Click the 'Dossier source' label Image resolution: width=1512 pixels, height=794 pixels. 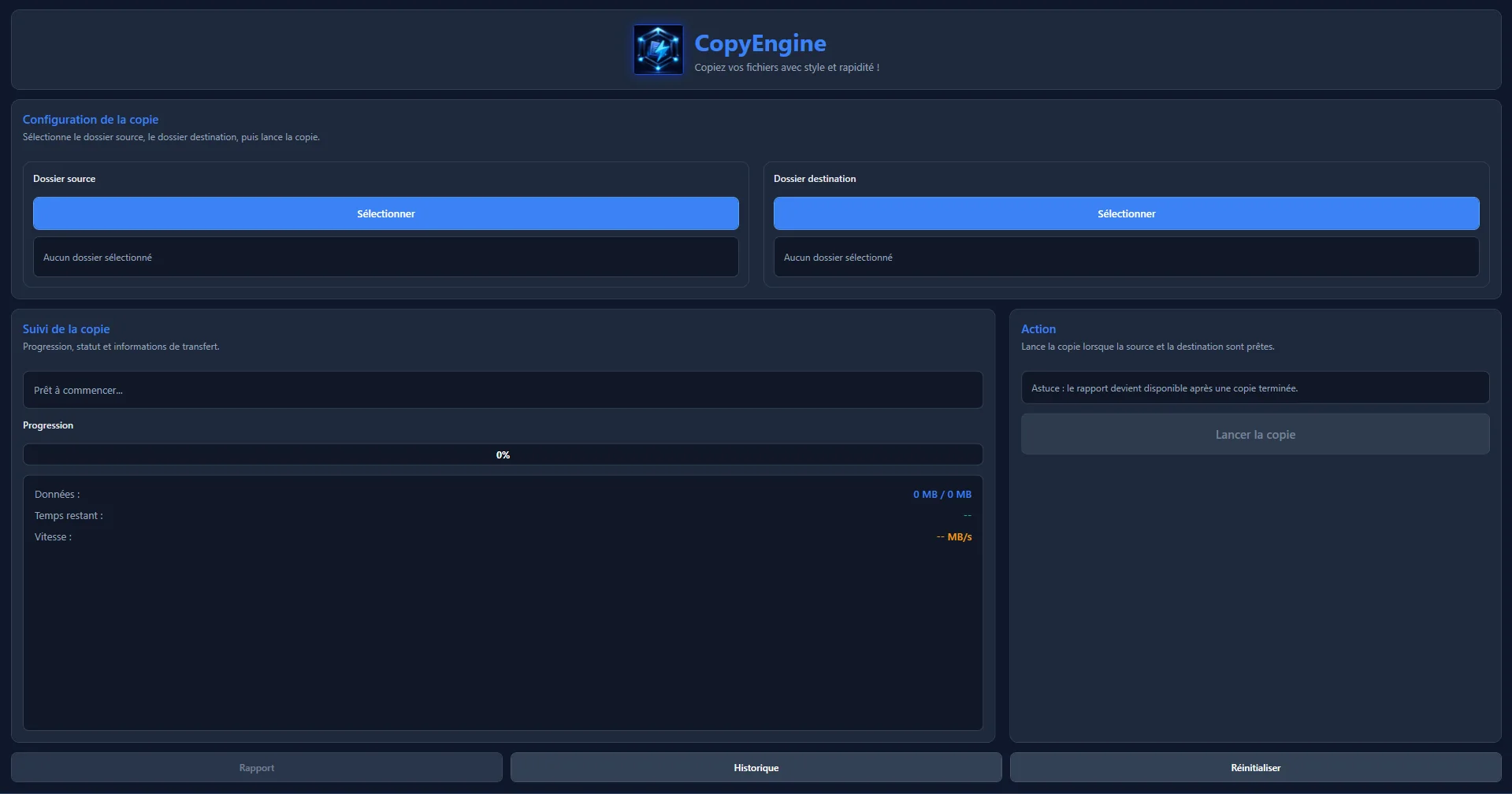(x=64, y=179)
